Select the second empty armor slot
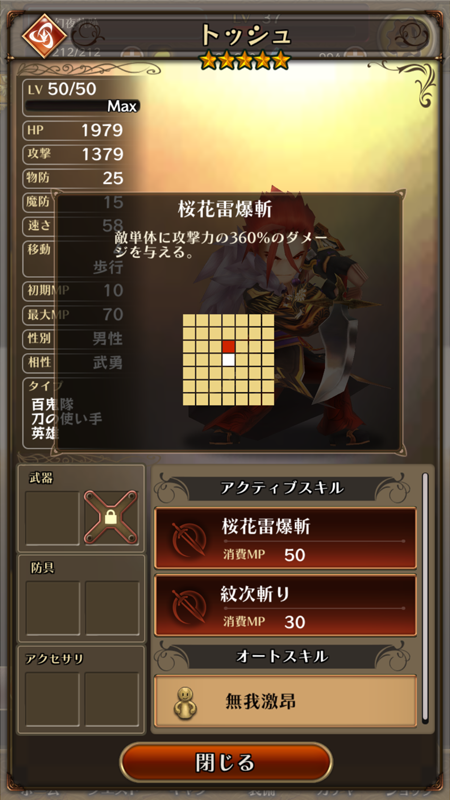450x800 pixels. click(112, 608)
